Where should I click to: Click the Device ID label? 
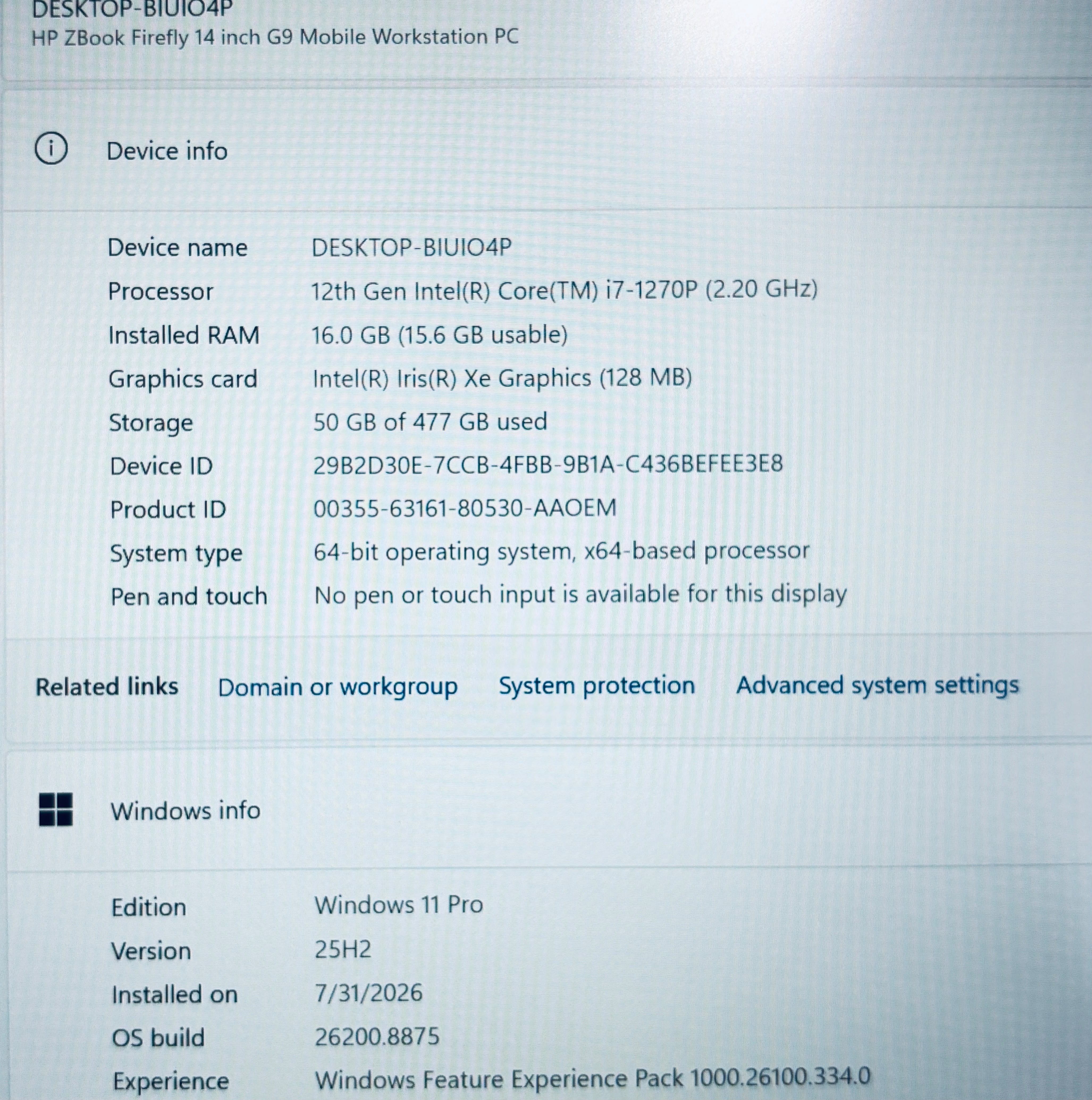[161, 466]
